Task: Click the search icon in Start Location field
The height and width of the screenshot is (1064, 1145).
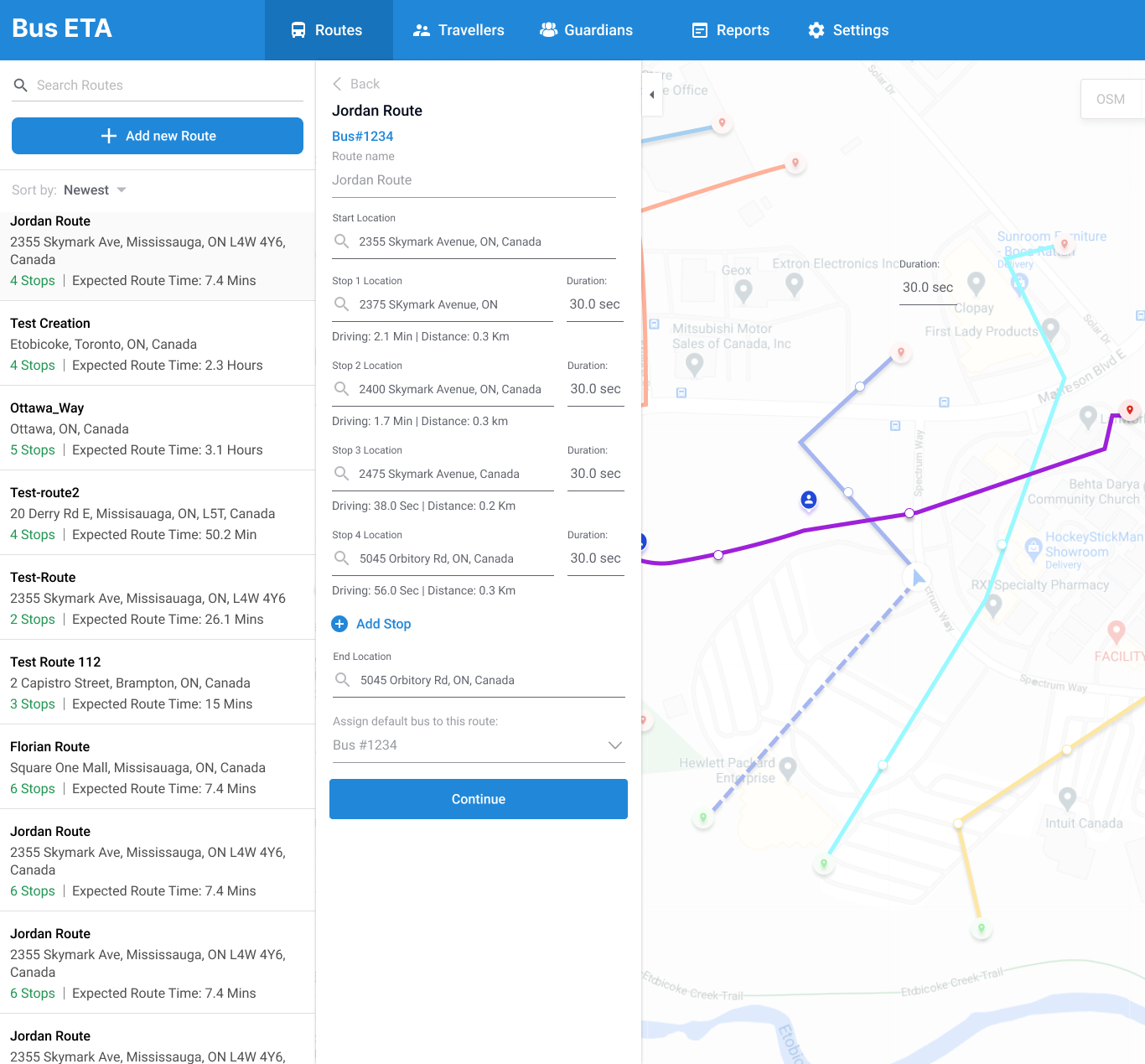Action: coord(341,241)
